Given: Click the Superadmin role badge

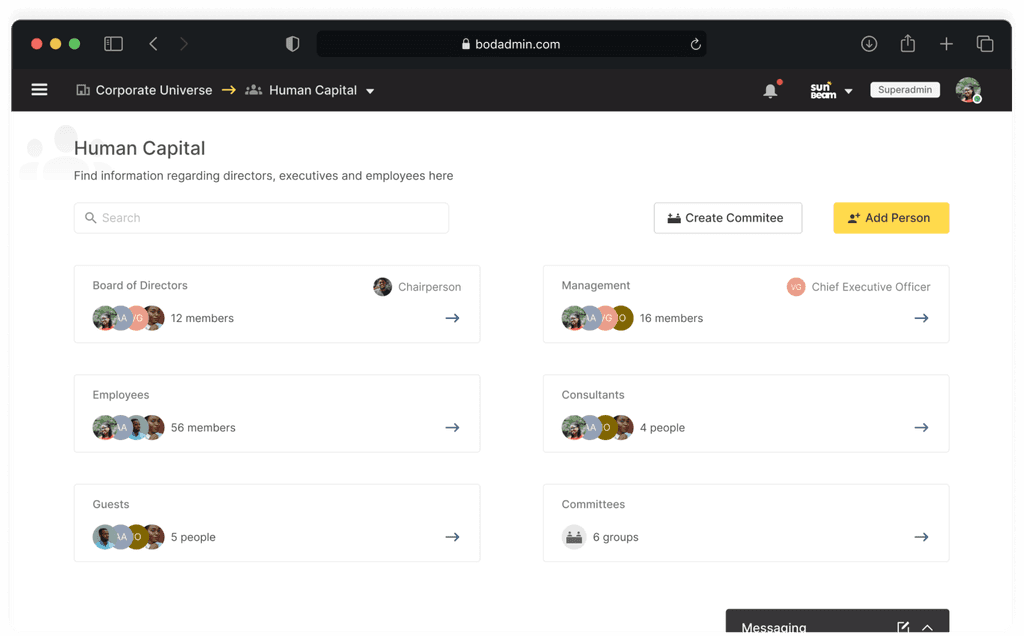Looking at the screenshot, I should pyautogui.click(x=904, y=90).
